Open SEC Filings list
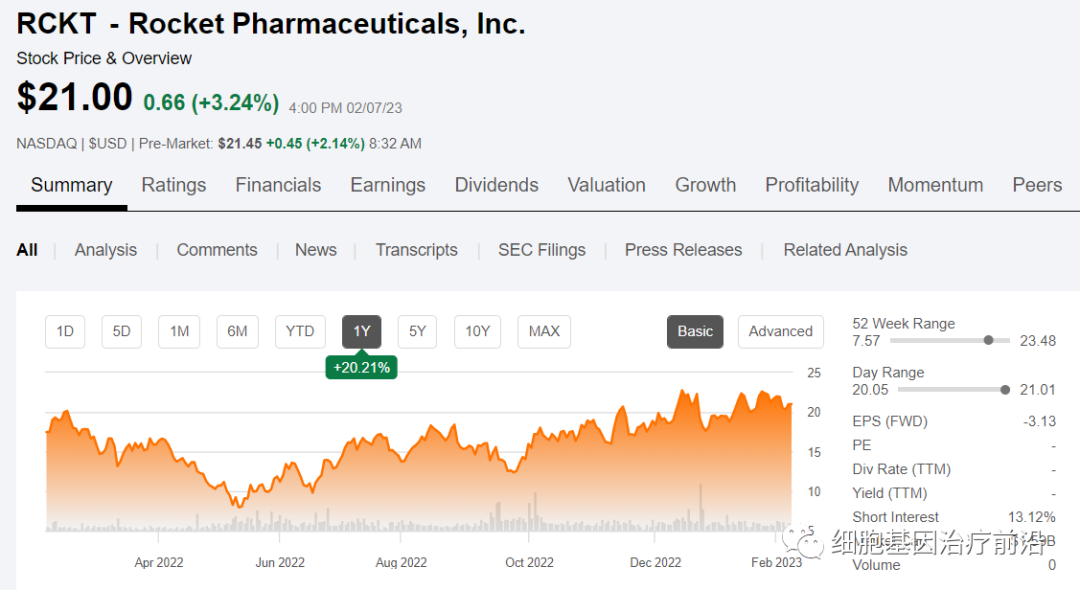Image resolution: width=1080 pixels, height=590 pixels. 541,250
